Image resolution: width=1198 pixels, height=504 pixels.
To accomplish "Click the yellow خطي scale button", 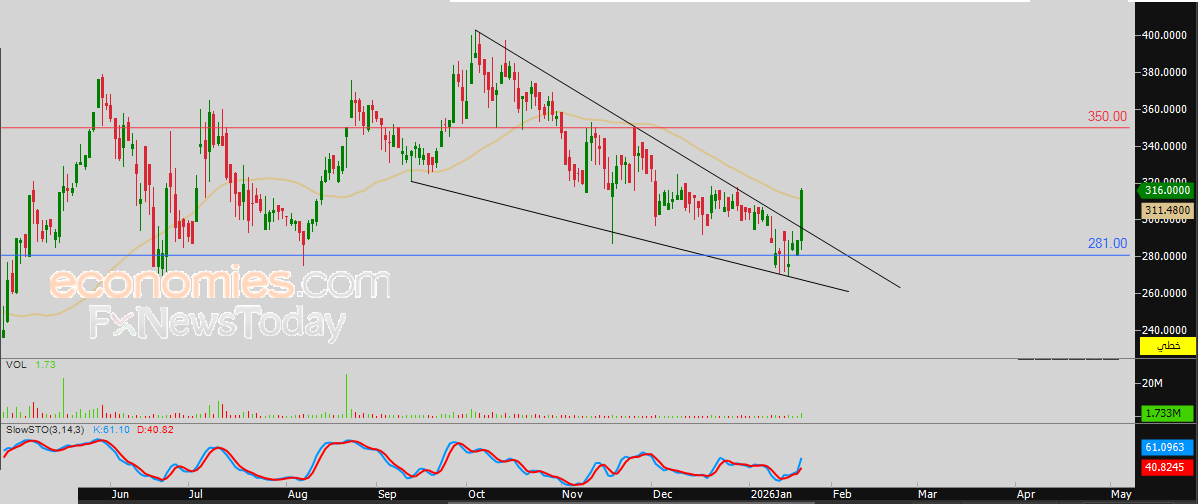I will tap(1167, 347).
